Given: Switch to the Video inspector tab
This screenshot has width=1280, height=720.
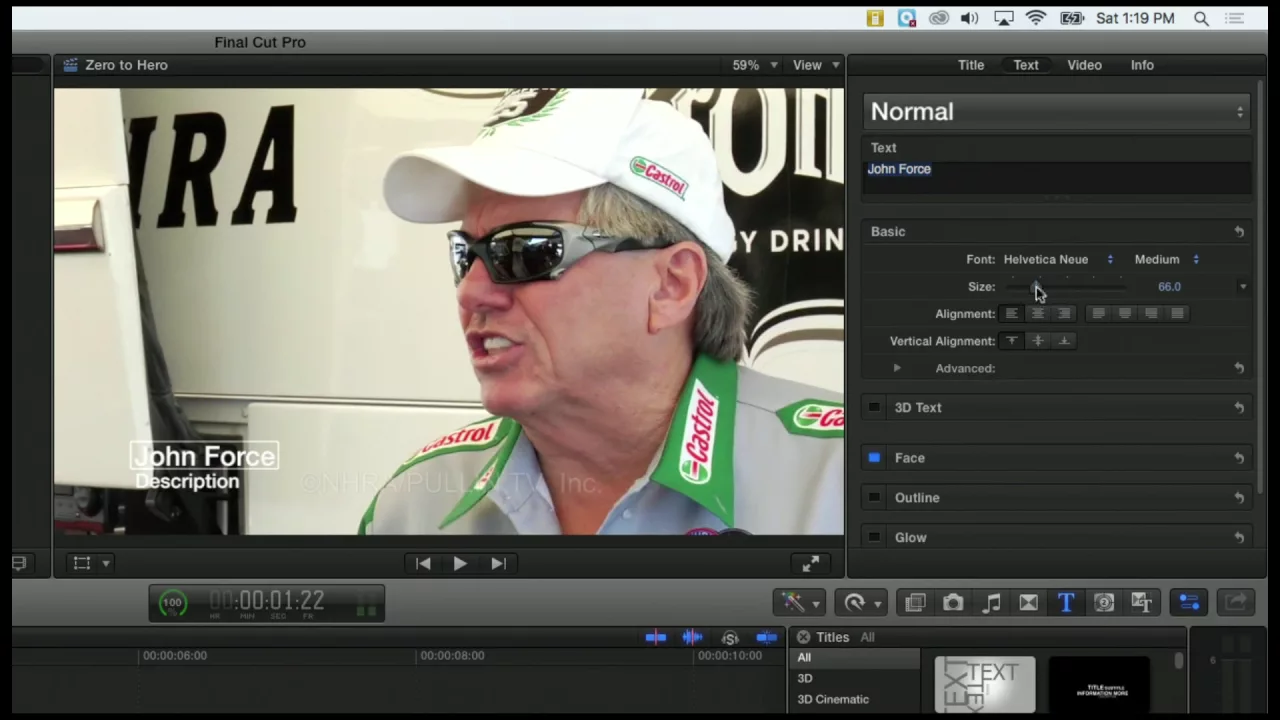Looking at the screenshot, I should 1084,65.
